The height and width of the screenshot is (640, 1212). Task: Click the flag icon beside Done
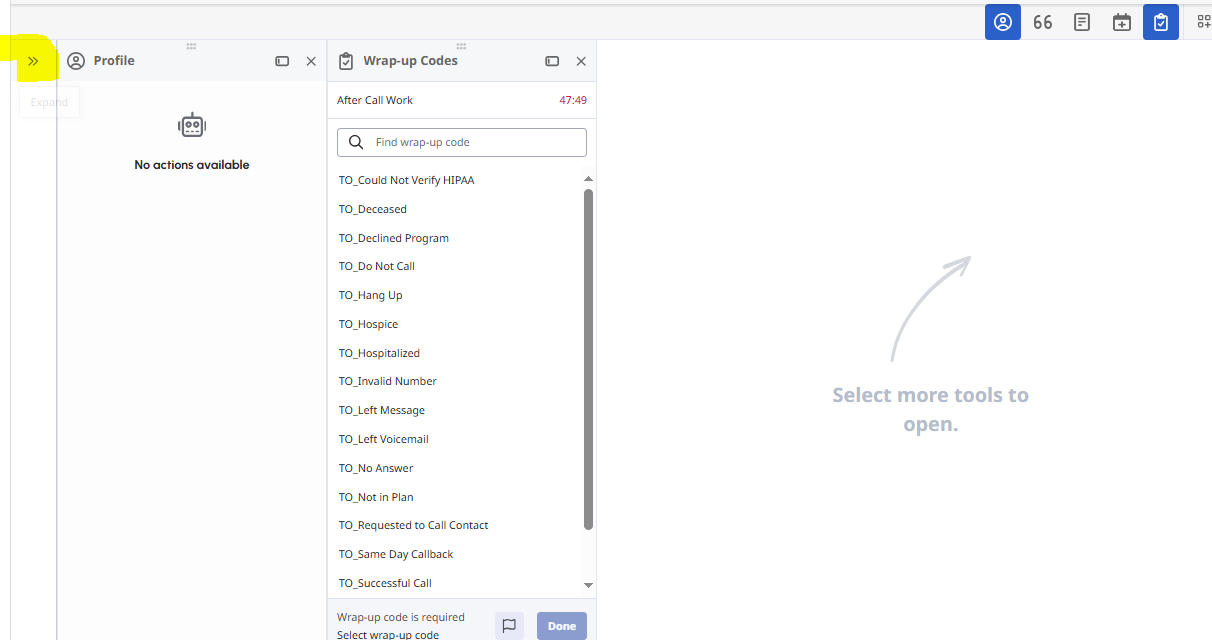pyautogui.click(x=509, y=626)
